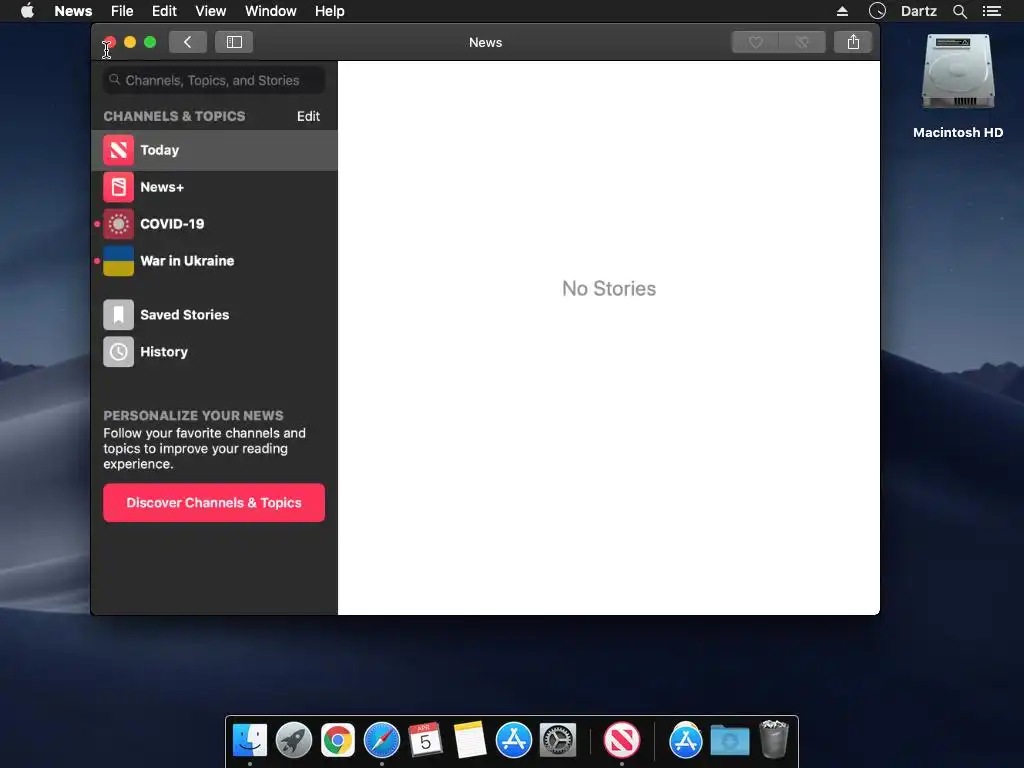Click the eject icon in the menu bar

[842, 11]
